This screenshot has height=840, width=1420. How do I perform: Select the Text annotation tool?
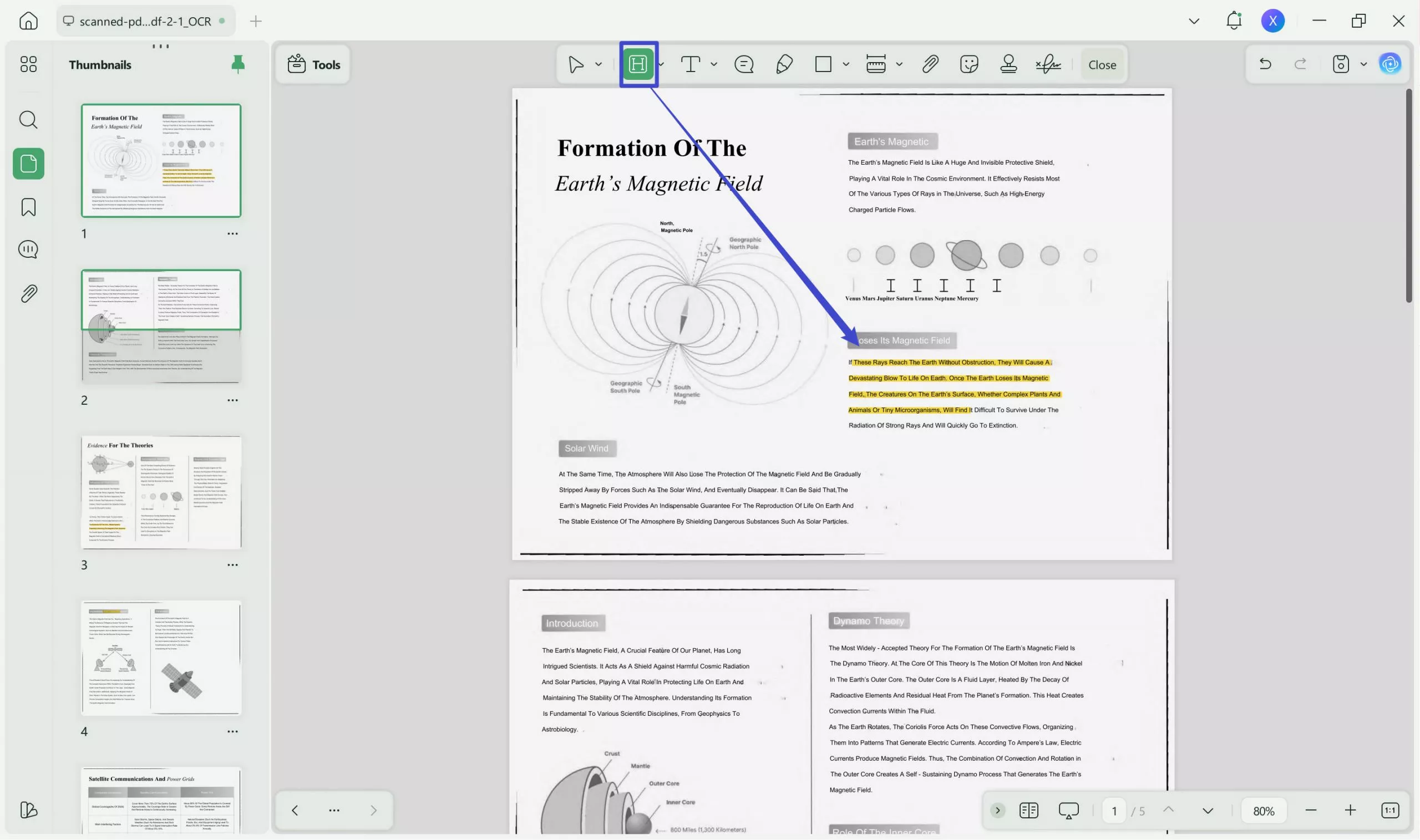click(x=691, y=64)
